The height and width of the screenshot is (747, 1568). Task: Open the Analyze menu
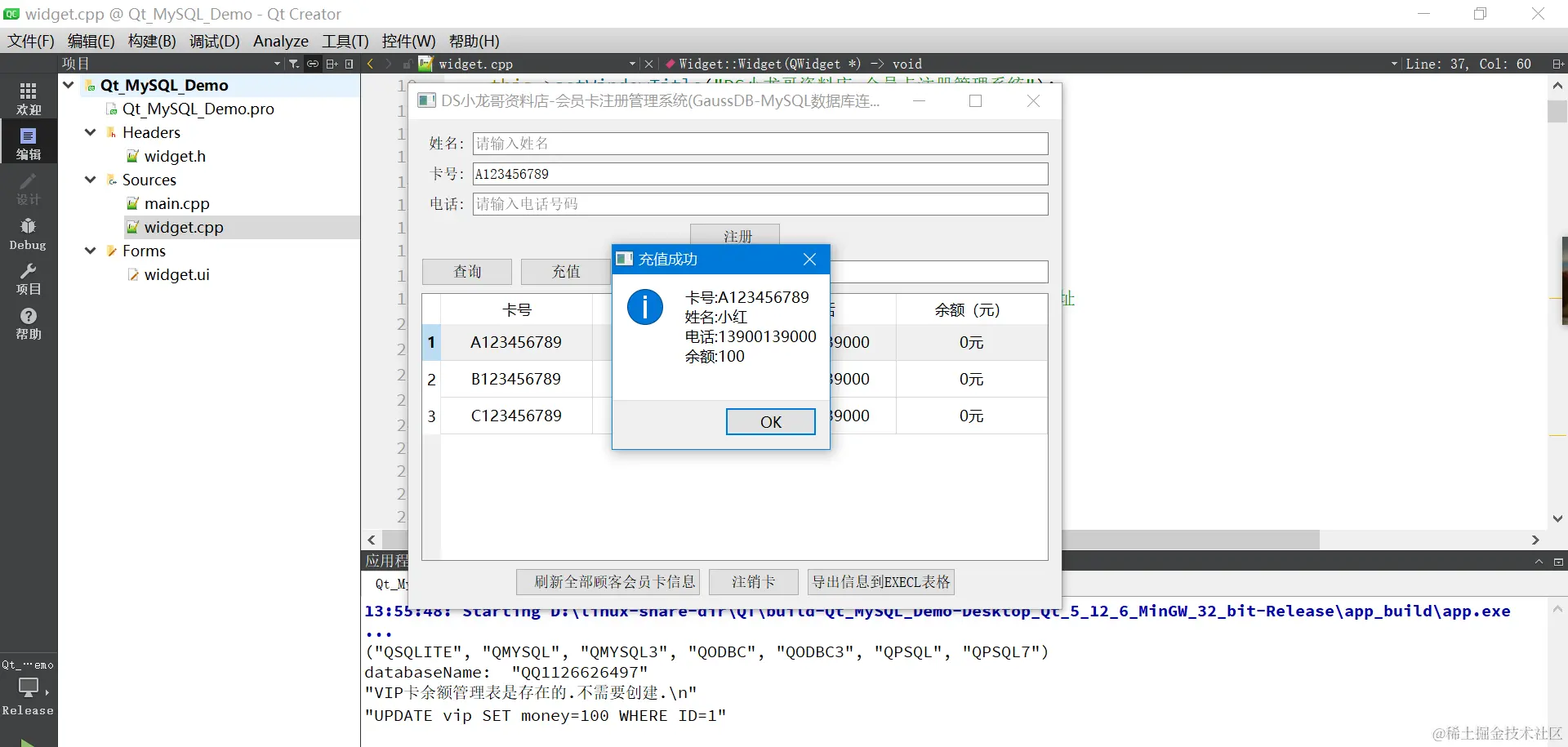point(281,41)
